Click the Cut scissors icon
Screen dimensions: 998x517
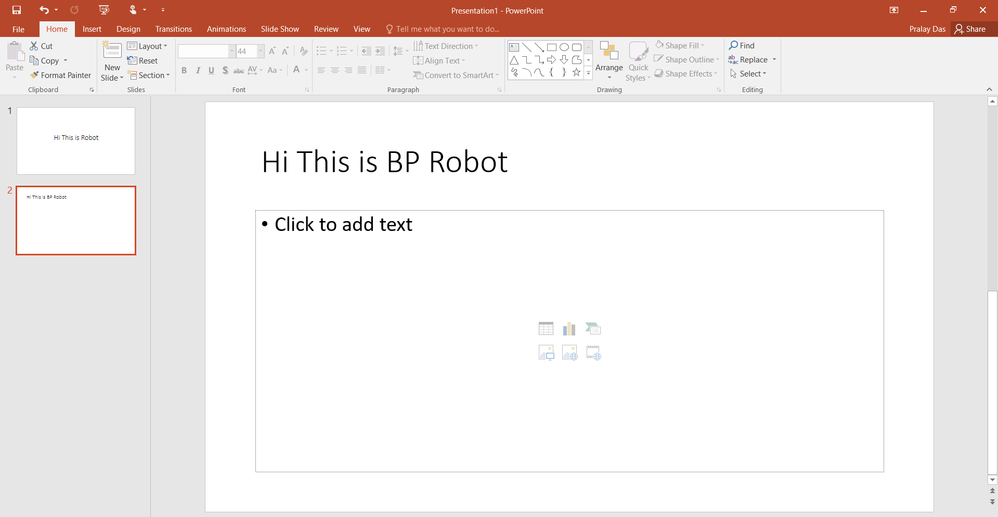[x=34, y=46]
